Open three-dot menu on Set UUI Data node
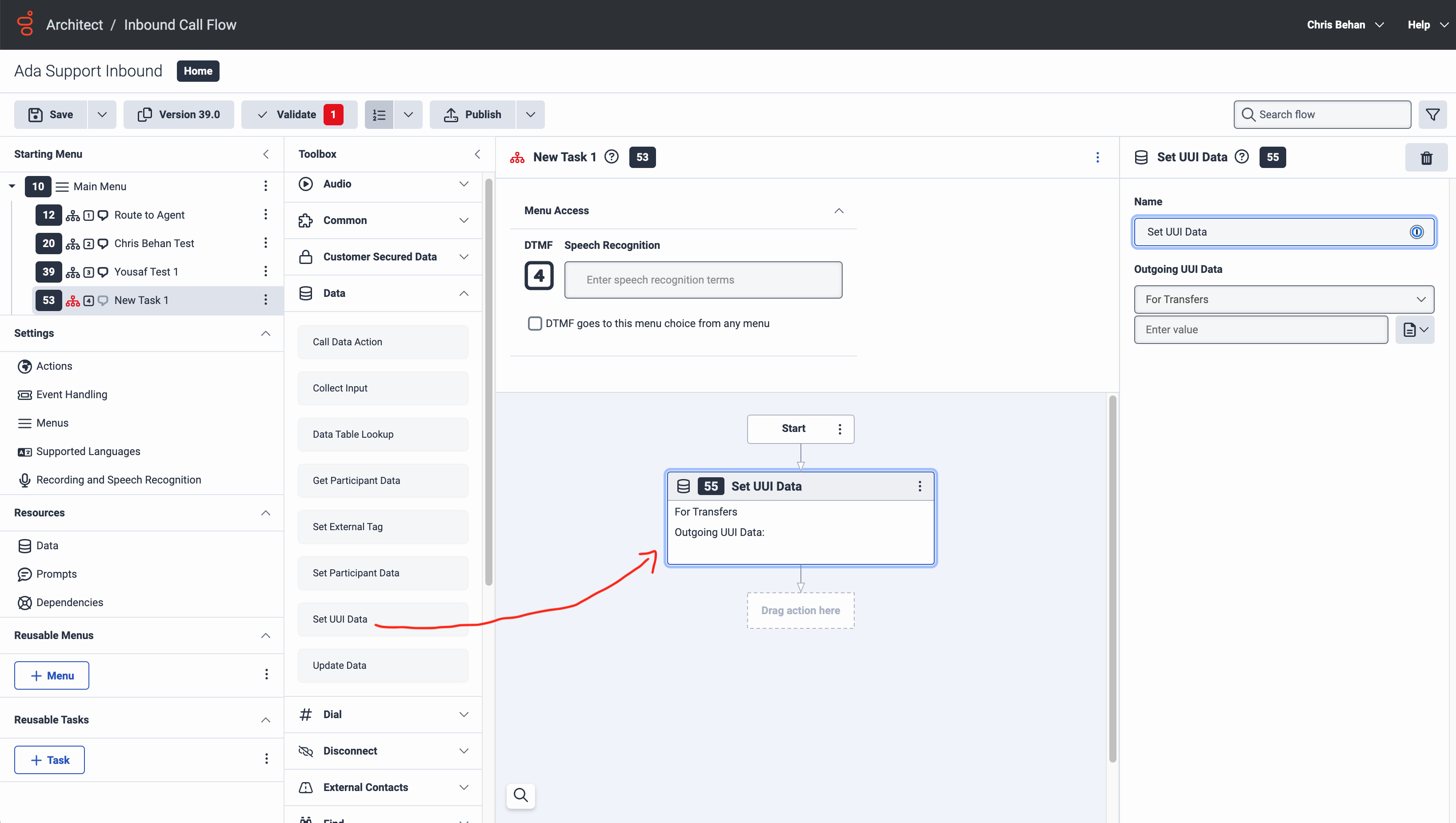The width and height of the screenshot is (1456, 823). (x=920, y=486)
